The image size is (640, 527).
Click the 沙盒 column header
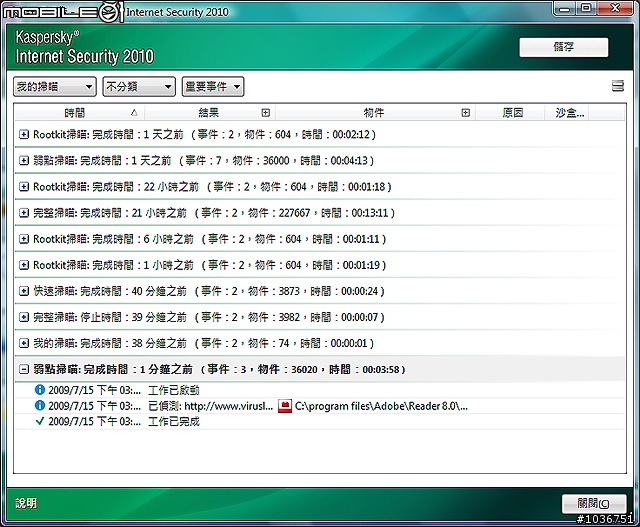tap(567, 113)
